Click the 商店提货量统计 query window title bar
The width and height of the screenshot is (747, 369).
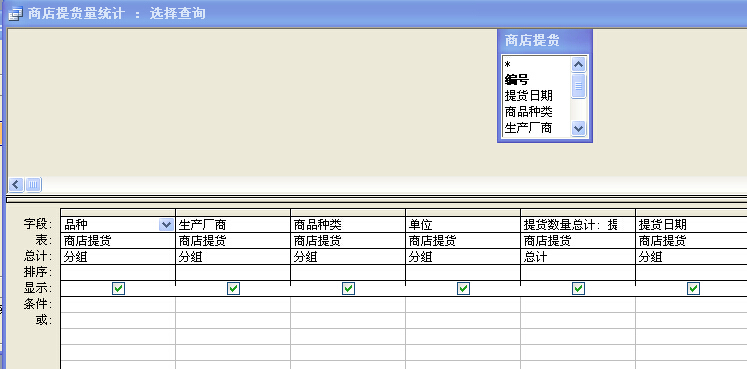pyautogui.click(x=376, y=13)
